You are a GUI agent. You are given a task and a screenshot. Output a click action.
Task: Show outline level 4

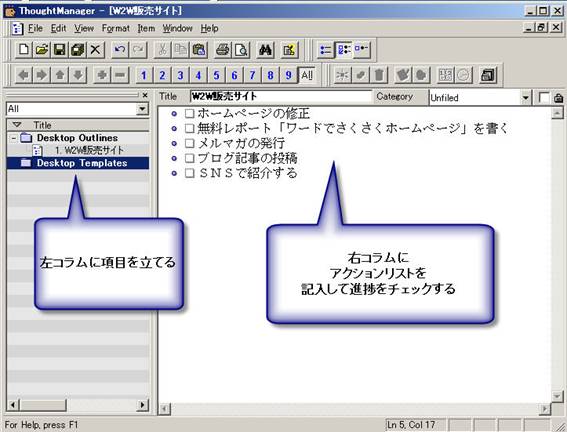pyautogui.click(x=198, y=75)
